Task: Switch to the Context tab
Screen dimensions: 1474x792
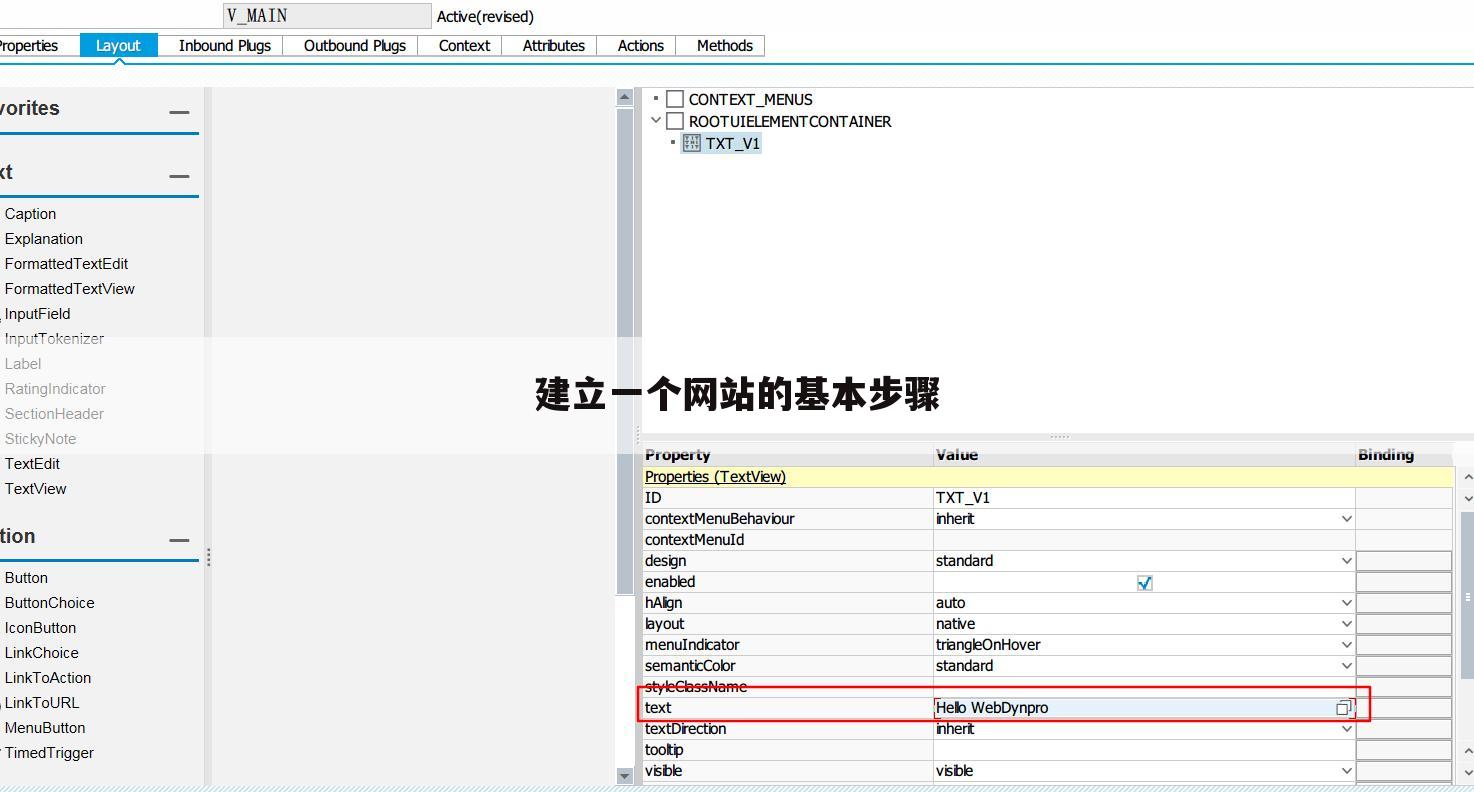Action: (x=463, y=45)
